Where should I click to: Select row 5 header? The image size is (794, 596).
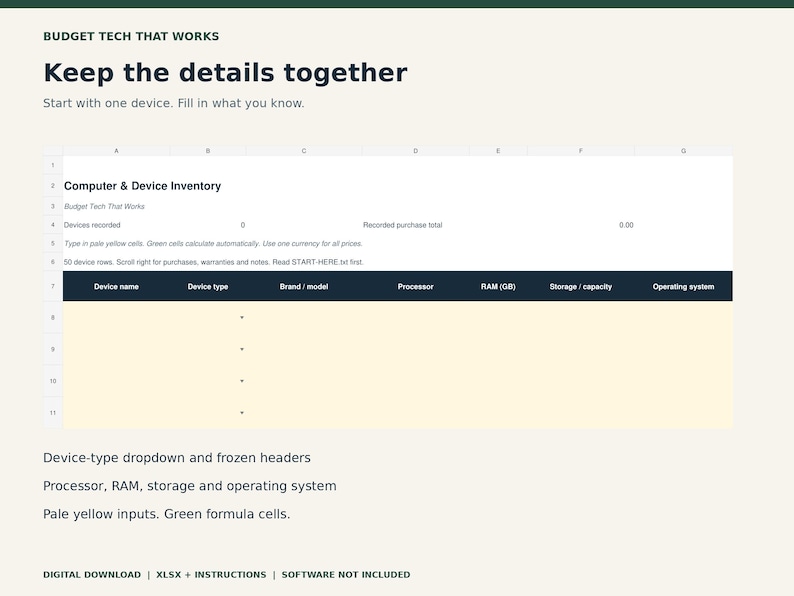pos(53,244)
